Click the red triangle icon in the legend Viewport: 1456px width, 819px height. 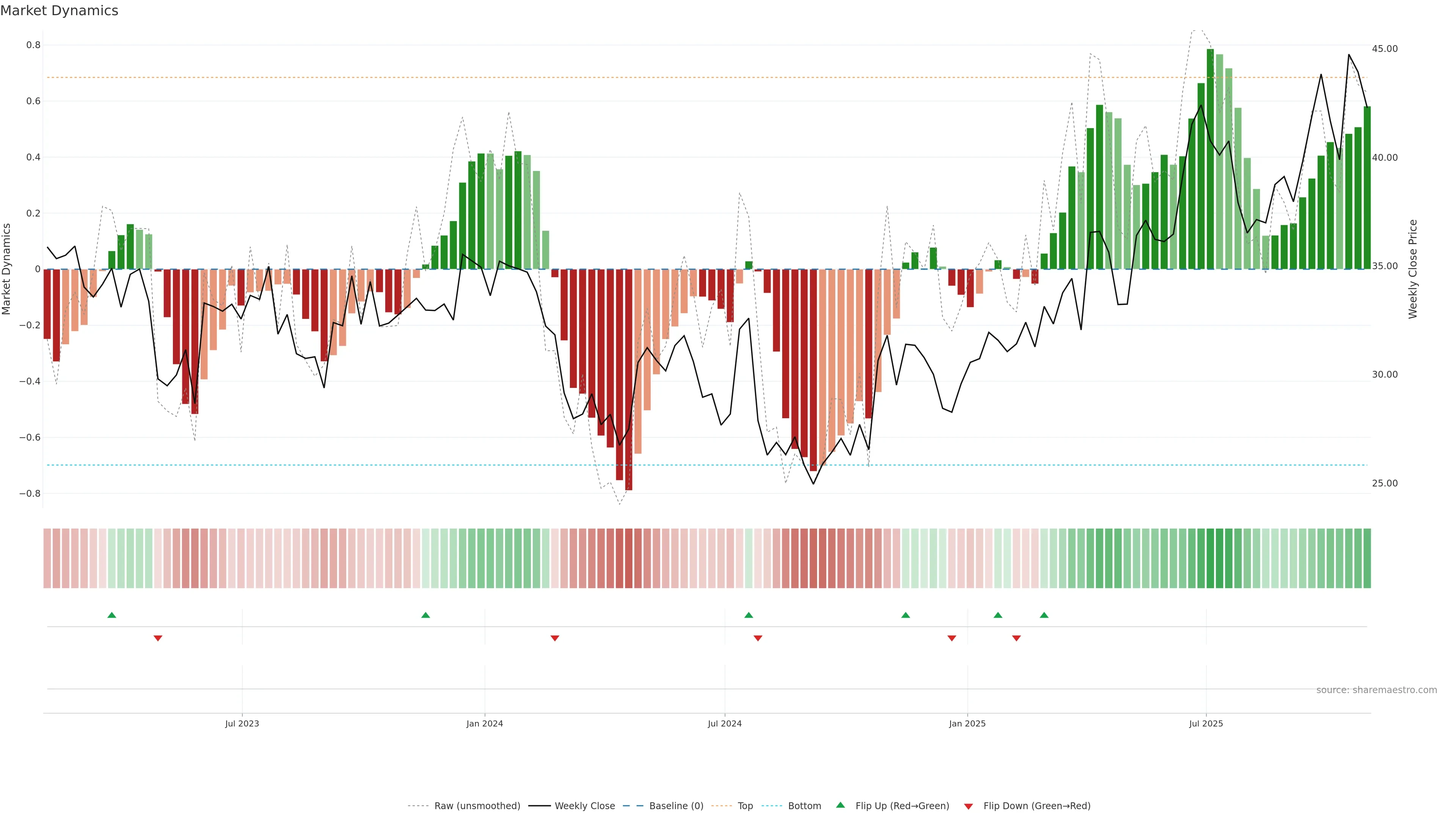(x=968, y=806)
